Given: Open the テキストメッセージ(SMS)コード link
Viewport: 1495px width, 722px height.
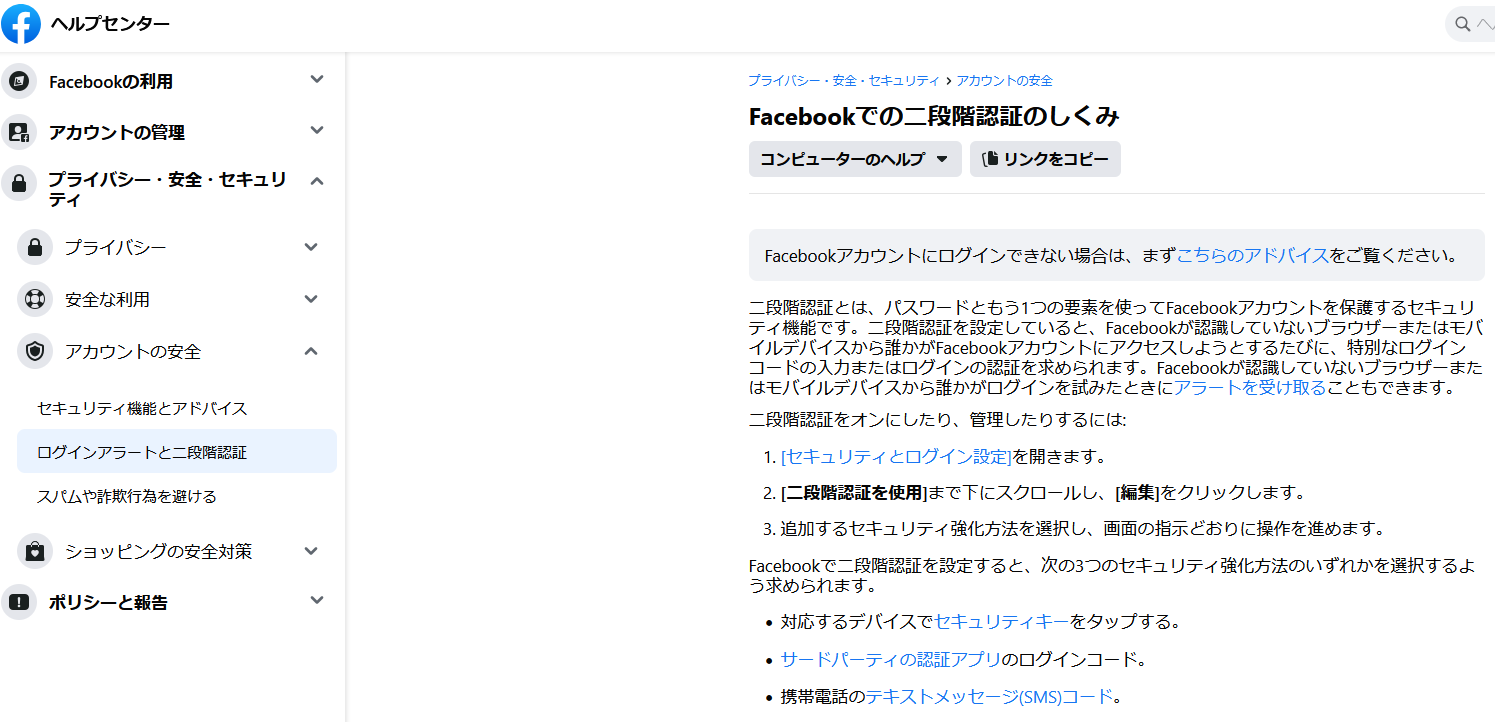Looking at the screenshot, I should (989, 696).
